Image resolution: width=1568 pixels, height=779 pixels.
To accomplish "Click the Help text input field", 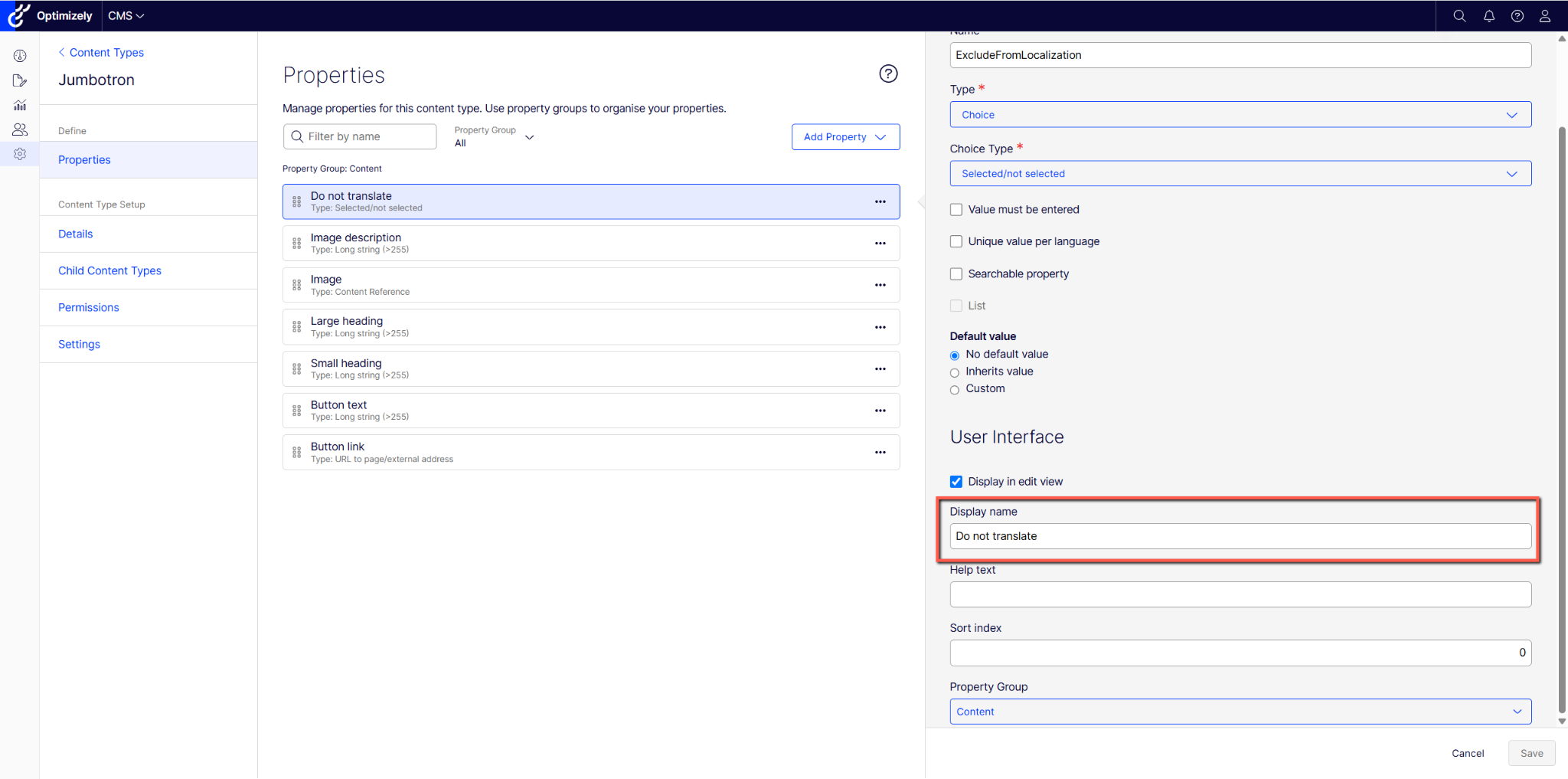I will (1240, 594).
